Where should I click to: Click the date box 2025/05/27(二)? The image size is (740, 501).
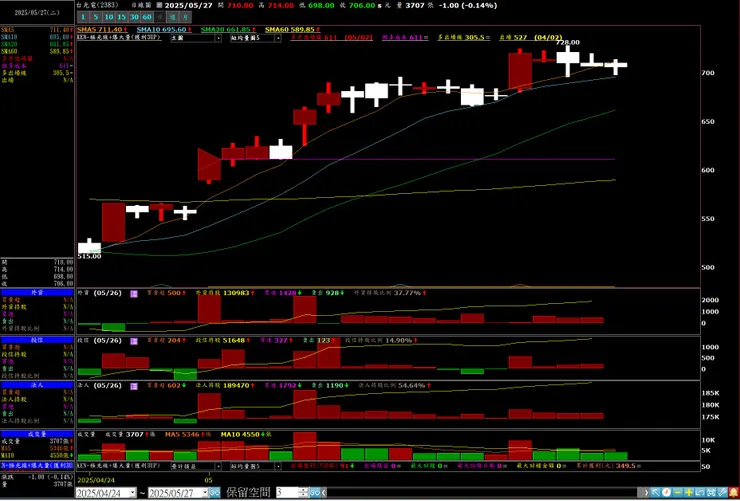(37, 13)
